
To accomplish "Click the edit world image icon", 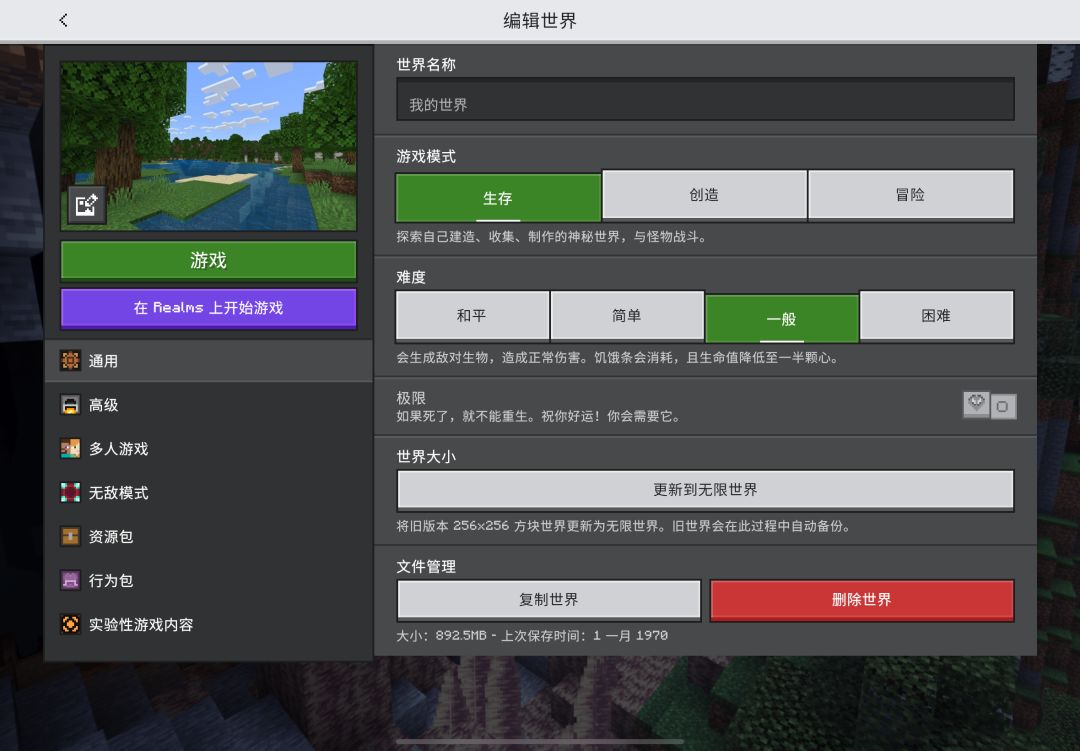I will click(87, 205).
